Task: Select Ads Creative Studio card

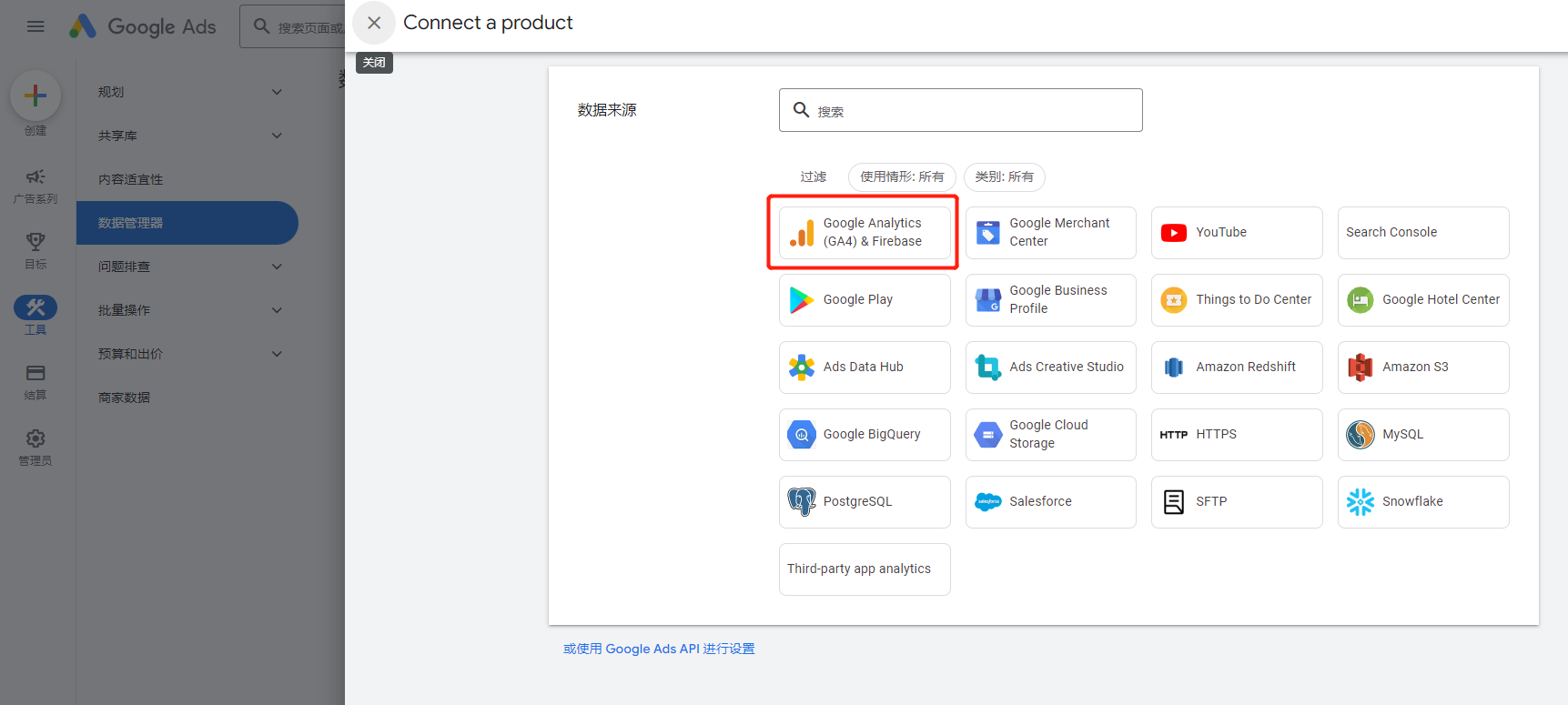Action: pos(1050,368)
